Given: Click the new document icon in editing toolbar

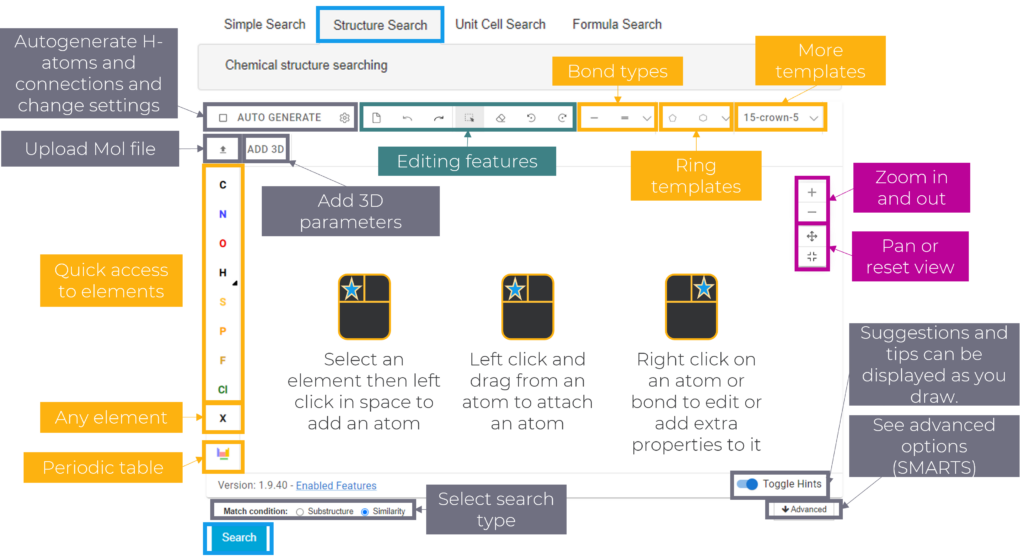Looking at the screenshot, I should (x=376, y=118).
